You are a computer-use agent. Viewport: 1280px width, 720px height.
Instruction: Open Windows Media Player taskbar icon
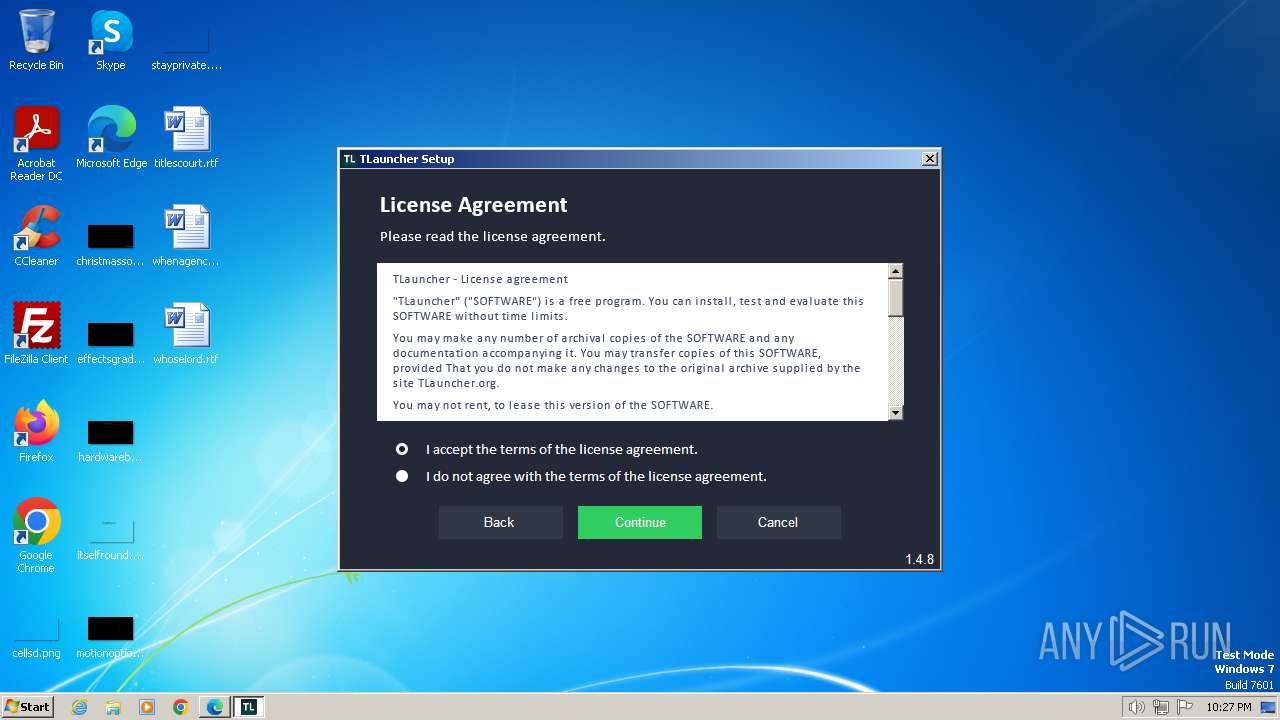[147, 707]
